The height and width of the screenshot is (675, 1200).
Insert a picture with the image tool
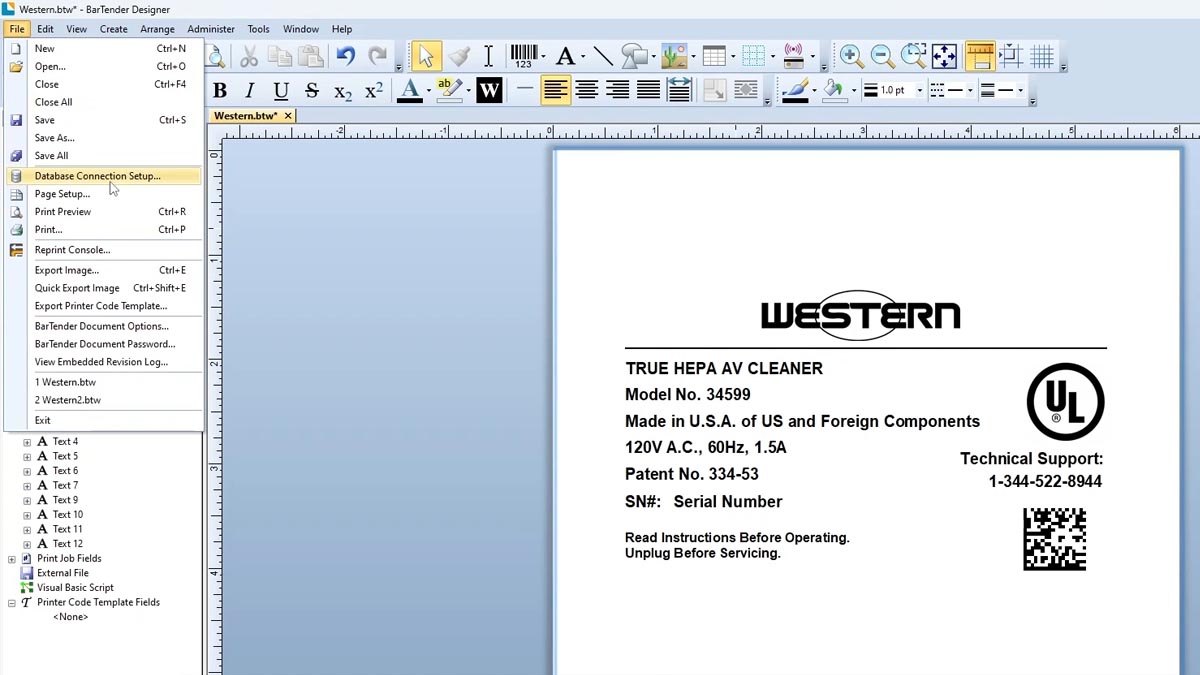(x=675, y=56)
